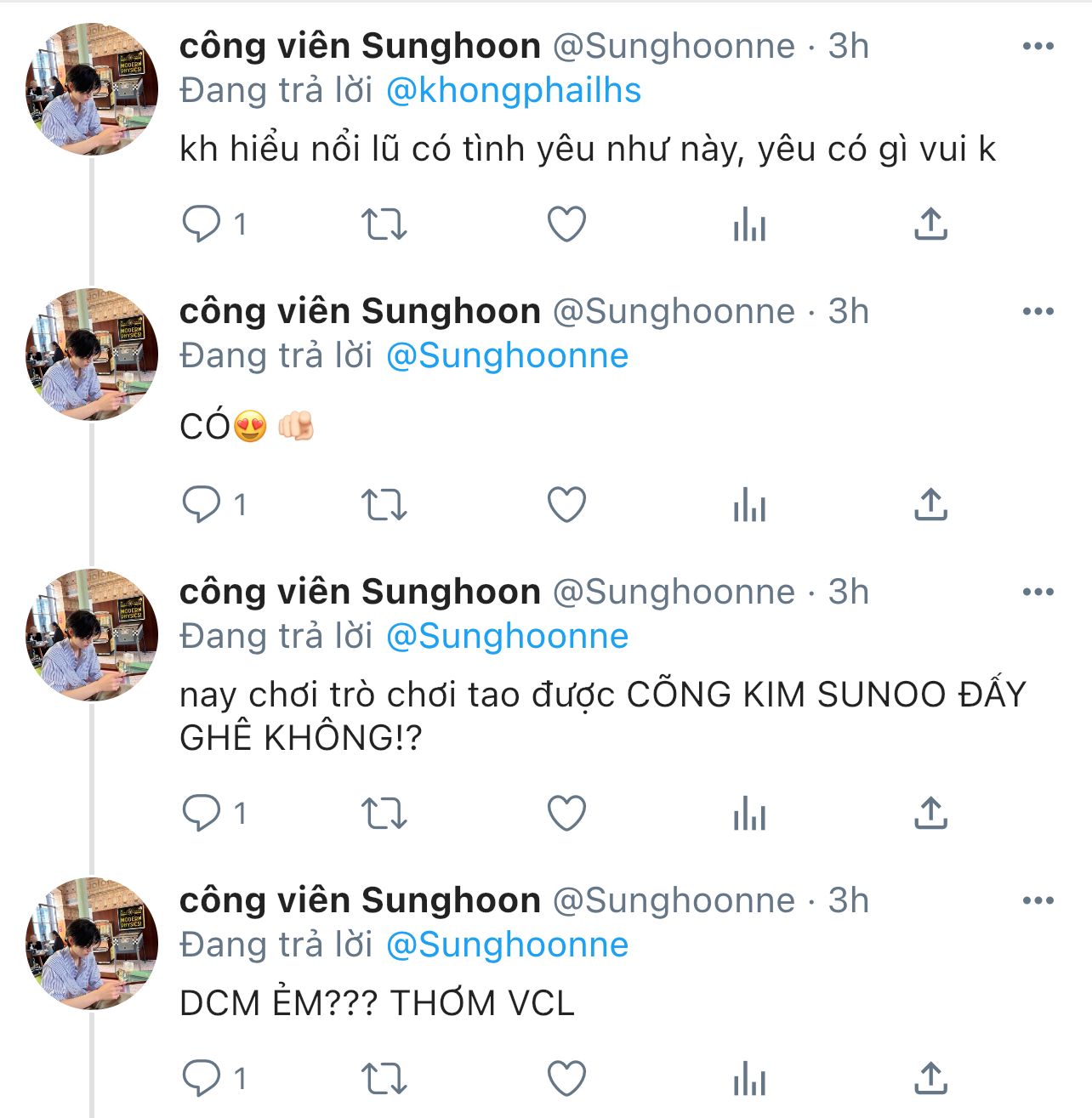The width and height of the screenshot is (1092, 1118).
Task: Open @Sunghoonne link in the 'THƠM VCL' tweet
Action: [507, 945]
